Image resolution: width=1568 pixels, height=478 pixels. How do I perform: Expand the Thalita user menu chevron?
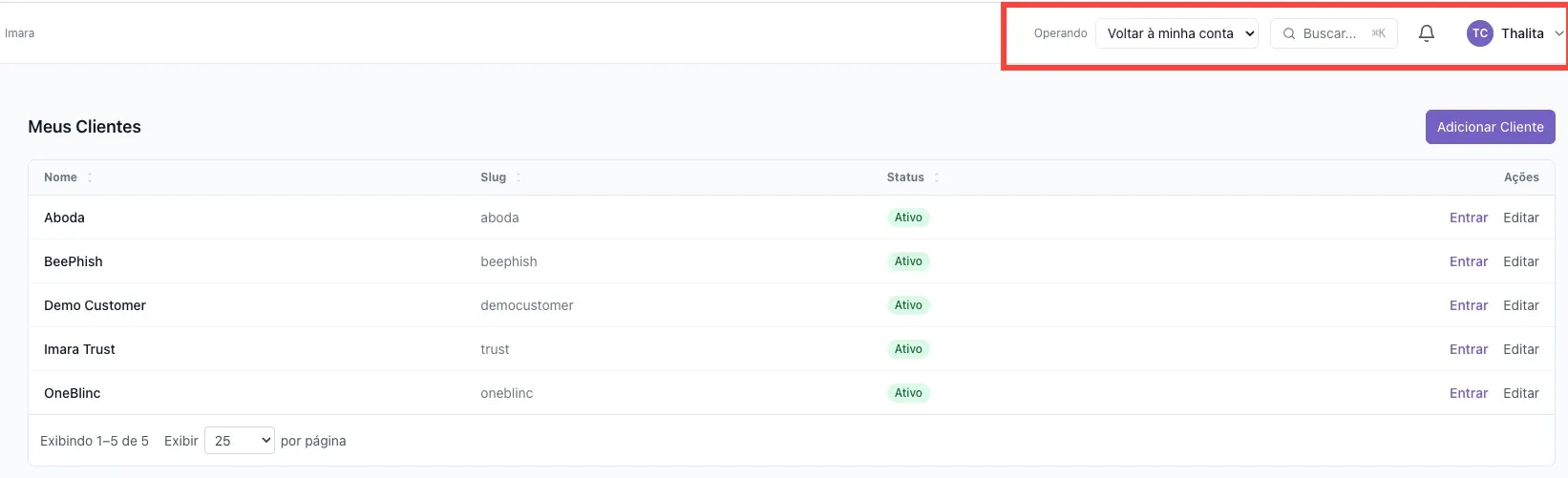1558,33
